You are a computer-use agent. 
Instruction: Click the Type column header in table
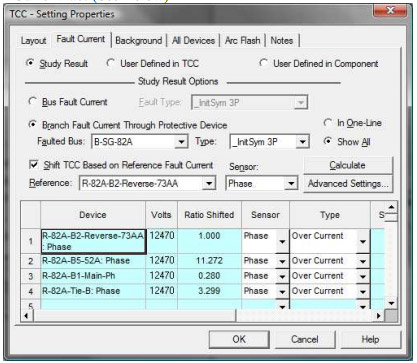click(x=330, y=215)
